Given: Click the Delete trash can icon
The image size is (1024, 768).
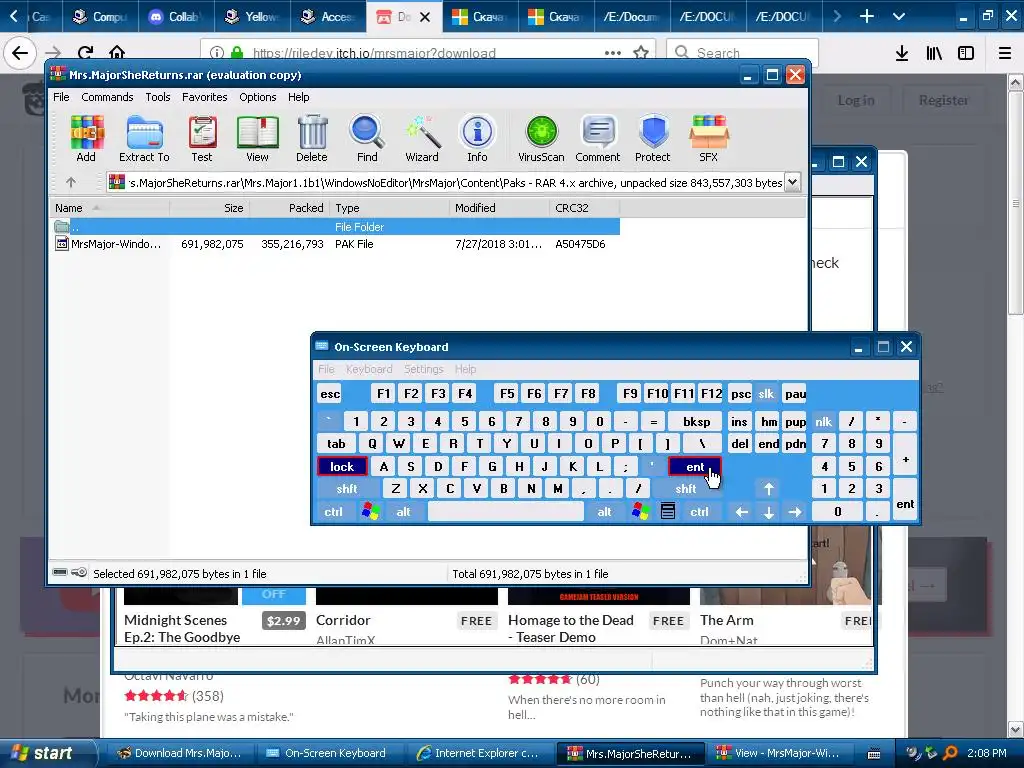Looking at the screenshot, I should [x=312, y=138].
